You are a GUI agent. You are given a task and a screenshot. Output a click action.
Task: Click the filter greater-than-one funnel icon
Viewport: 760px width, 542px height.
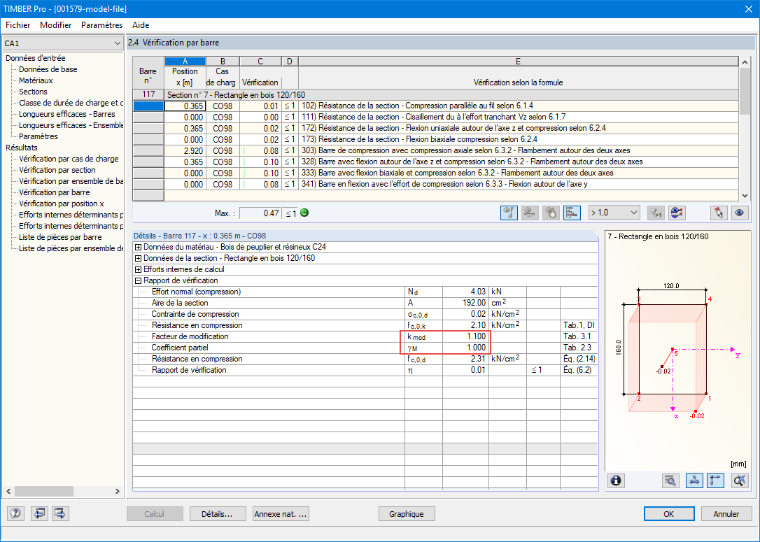[x=656, y=212]
